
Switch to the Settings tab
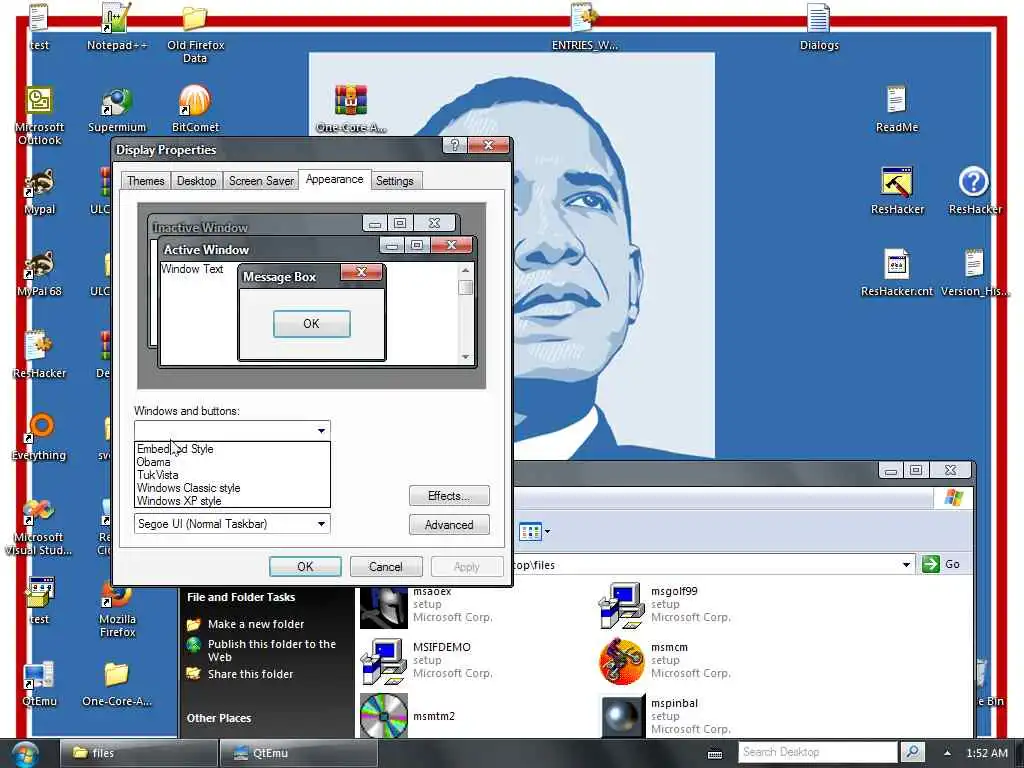point(394,181)
